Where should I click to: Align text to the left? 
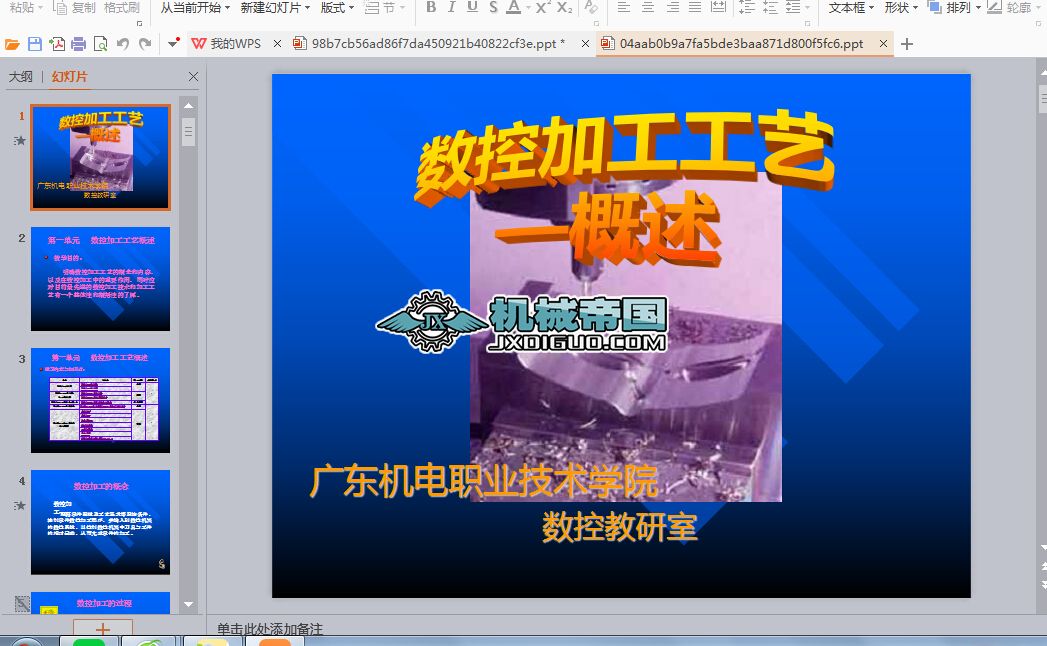[x=624, y=7]
